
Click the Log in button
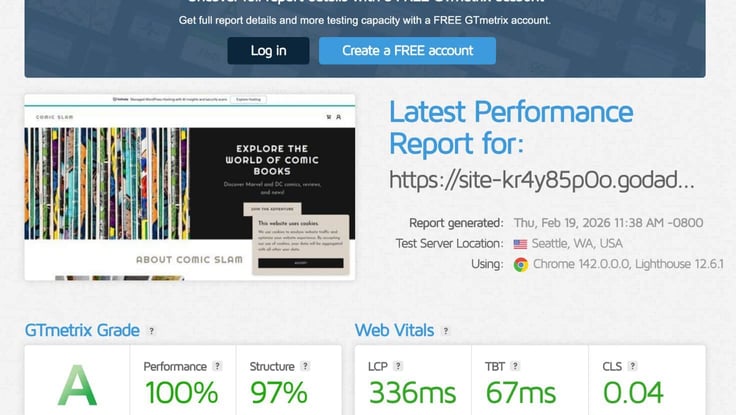pyautogui.click(x=268, y=51)
